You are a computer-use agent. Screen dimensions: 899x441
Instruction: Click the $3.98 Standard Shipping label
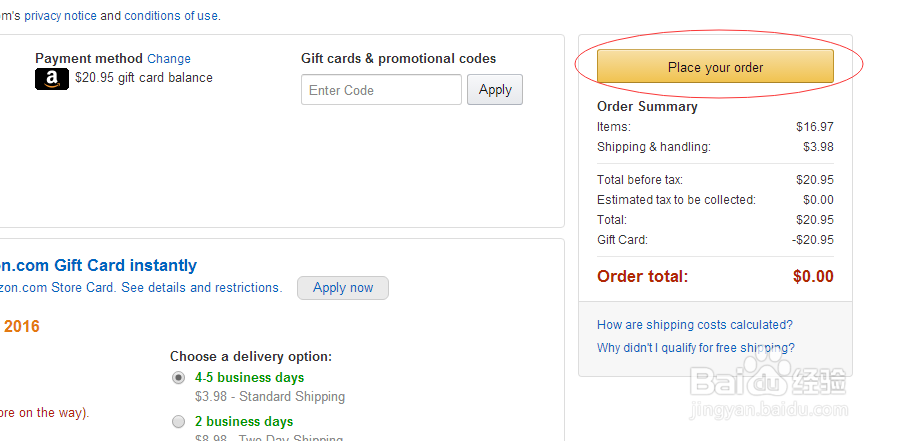coord(269,397)
